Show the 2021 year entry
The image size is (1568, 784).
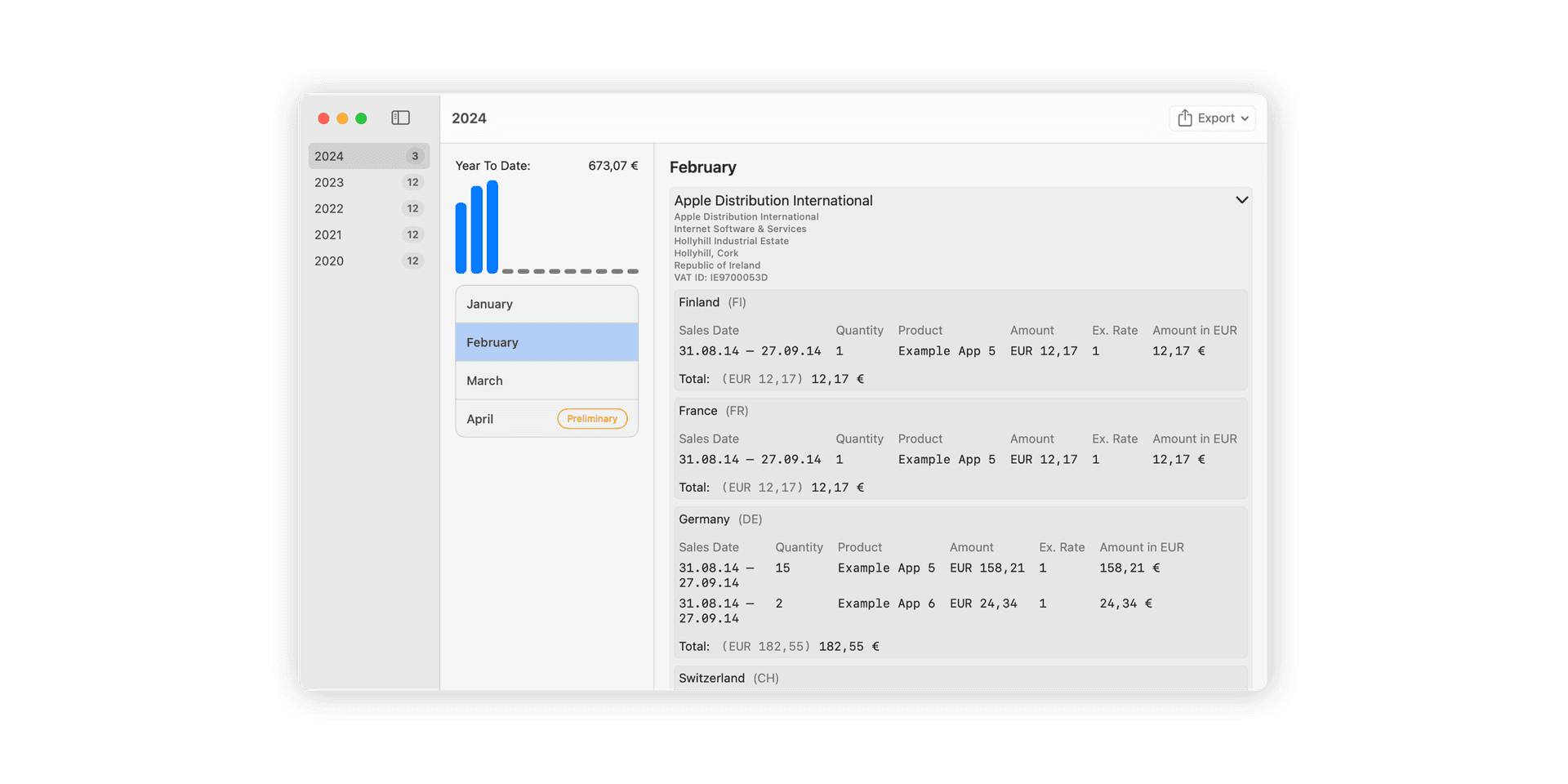(368, 234)
